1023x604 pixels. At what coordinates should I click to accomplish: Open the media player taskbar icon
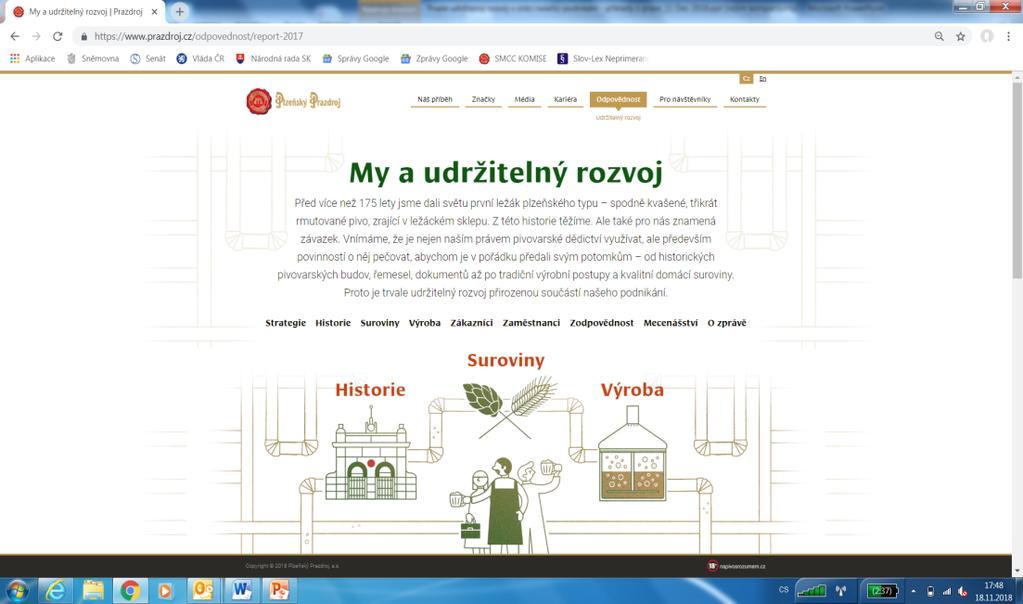point(165,591)
